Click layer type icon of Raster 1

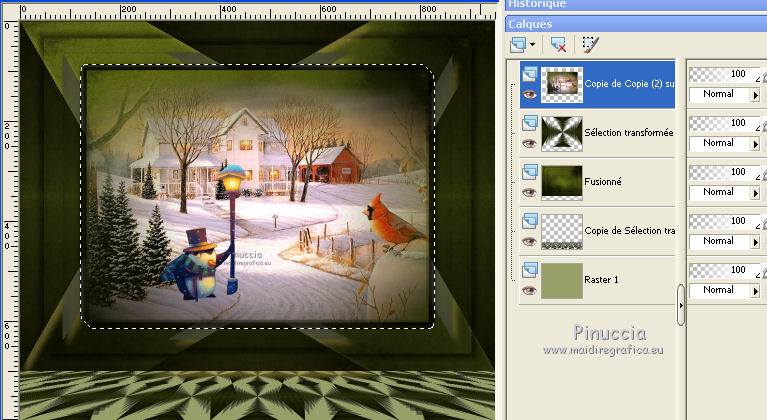[530, 270]
